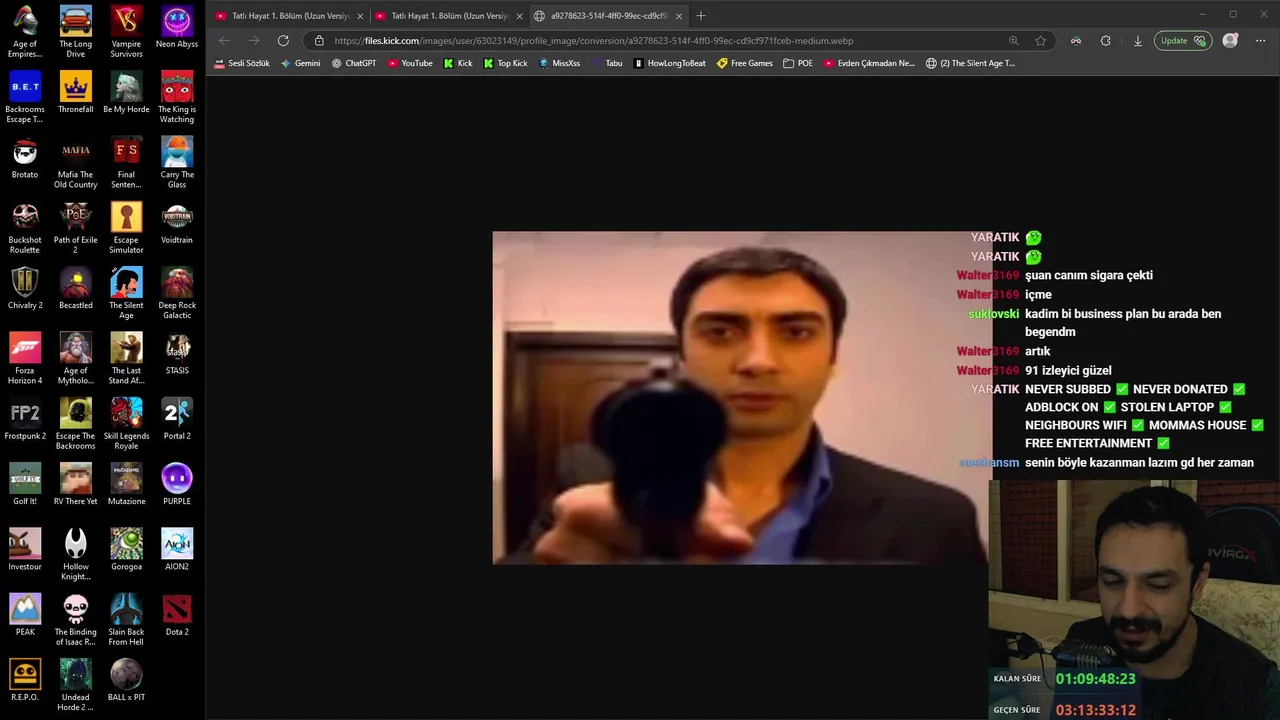Open Brotato desktop shortcut
The width and height of the screenshot is (1280, 720).
point(25,158)
